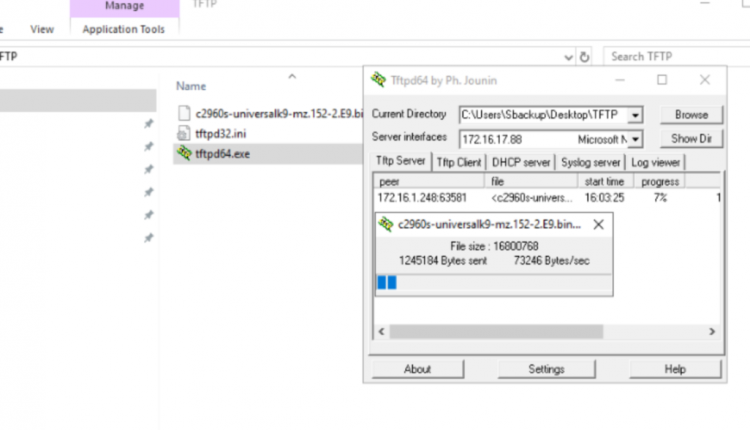Click the Browse button
The width and height of the screenshot is (750, 430).
pyautogui.click(x=691, y=115)
